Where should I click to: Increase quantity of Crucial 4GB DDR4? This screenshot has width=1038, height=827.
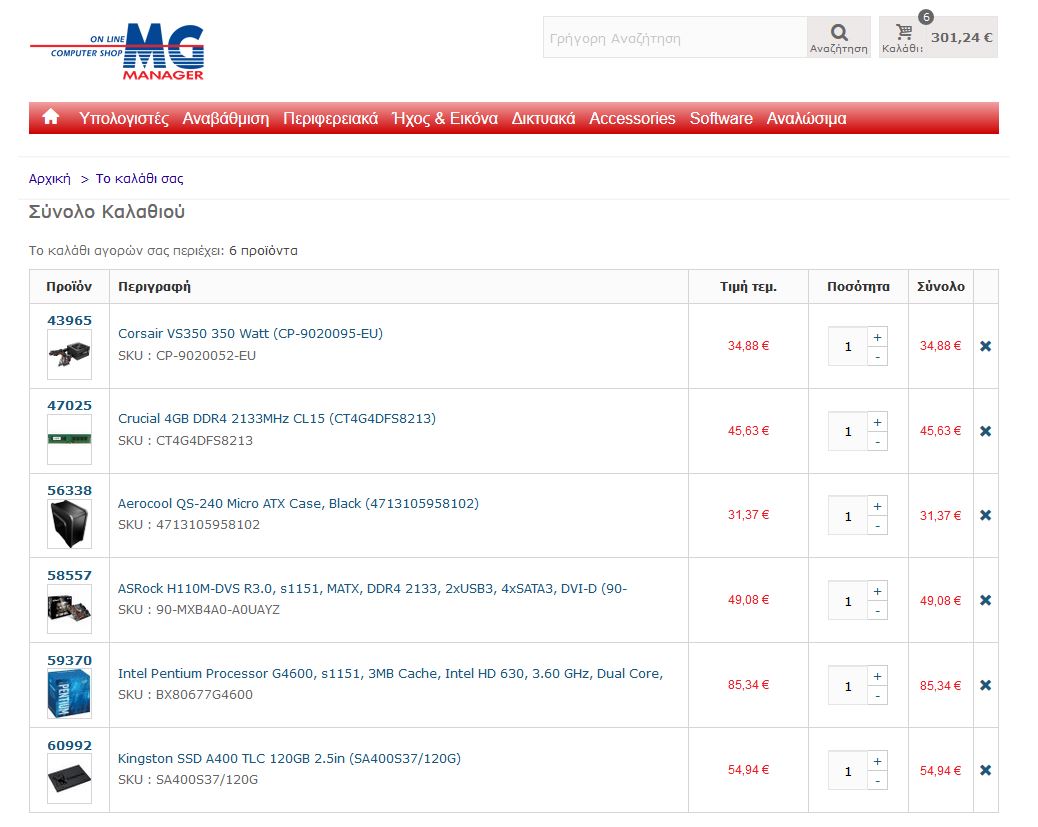tap(877, 422)
